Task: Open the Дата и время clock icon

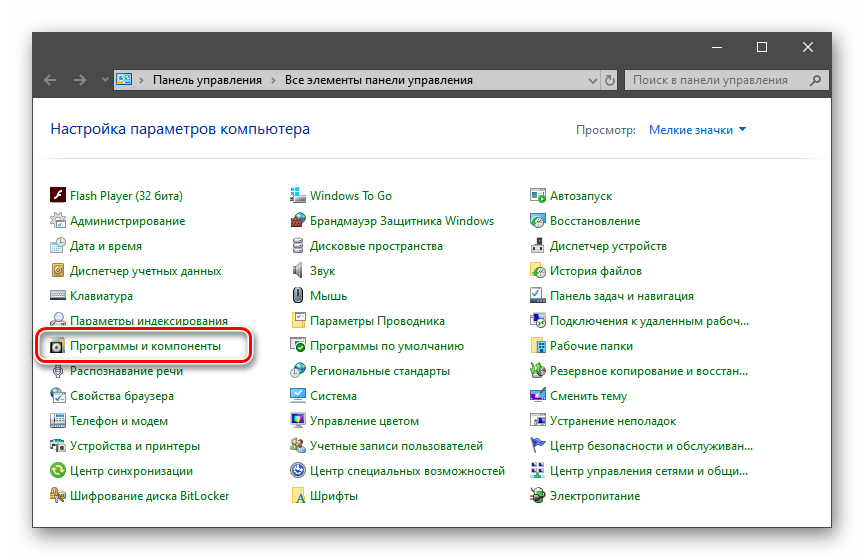Action: click(x=58, y=245)
